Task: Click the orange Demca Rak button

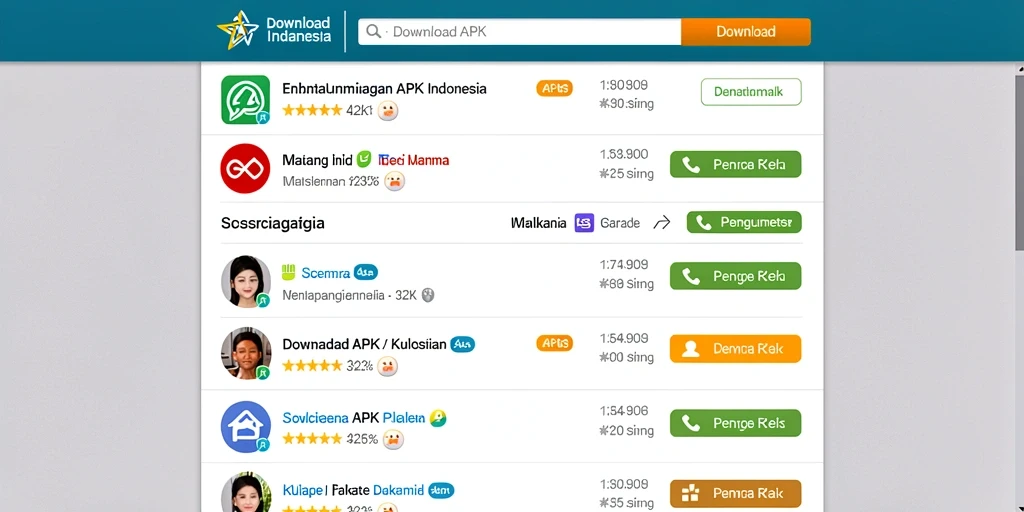Action: click(735, 349)
